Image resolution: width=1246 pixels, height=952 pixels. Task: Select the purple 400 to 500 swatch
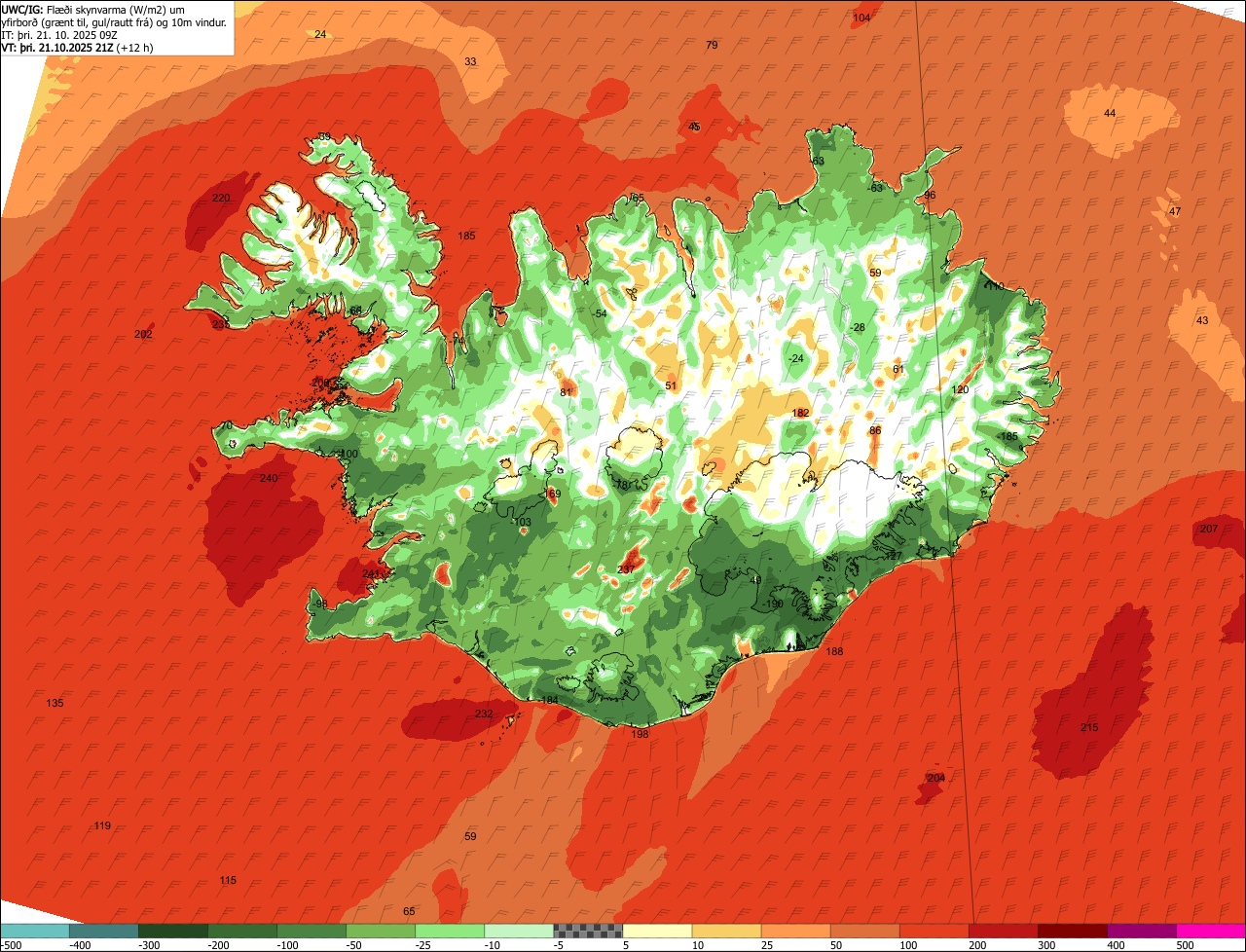point(1142,931)
